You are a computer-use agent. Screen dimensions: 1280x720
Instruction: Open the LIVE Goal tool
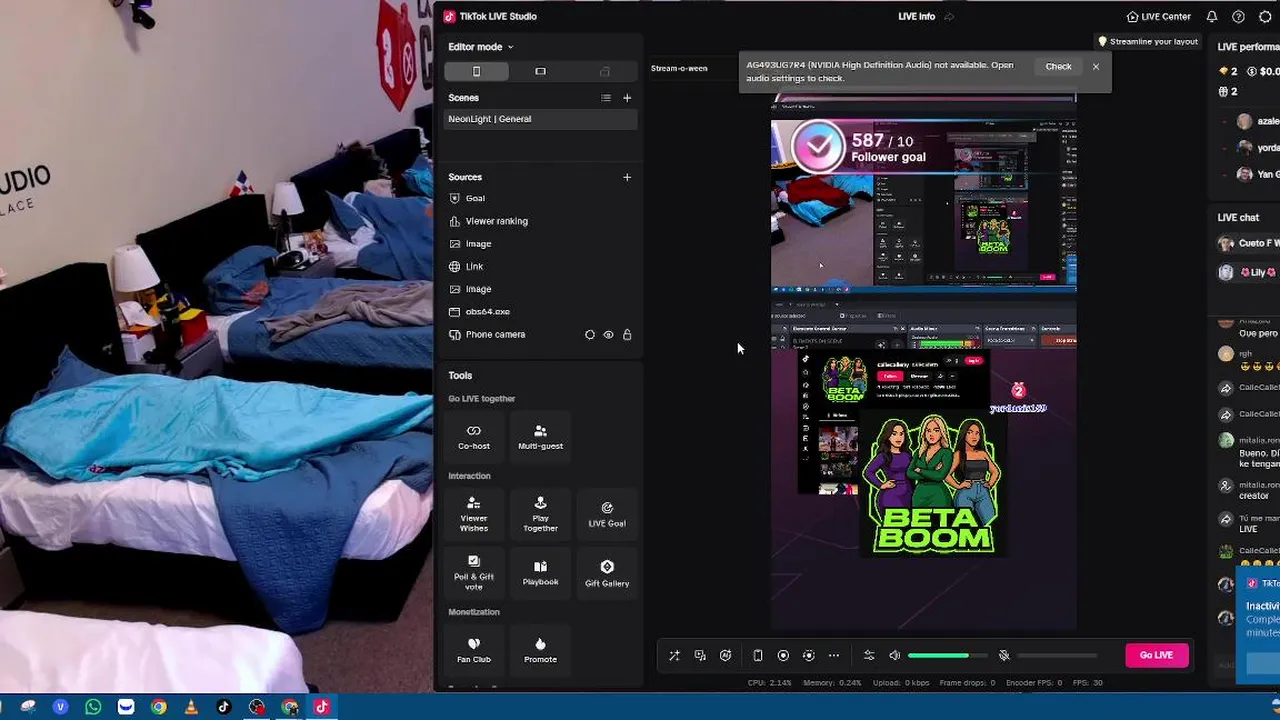point(607,515)
